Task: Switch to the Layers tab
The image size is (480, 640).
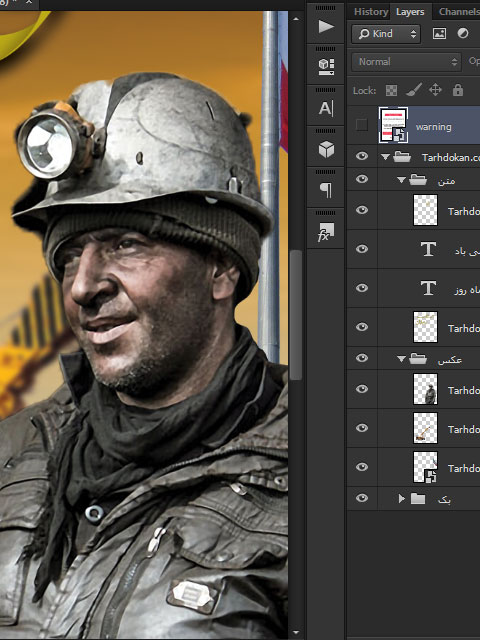Action: [x=410, y=12]
